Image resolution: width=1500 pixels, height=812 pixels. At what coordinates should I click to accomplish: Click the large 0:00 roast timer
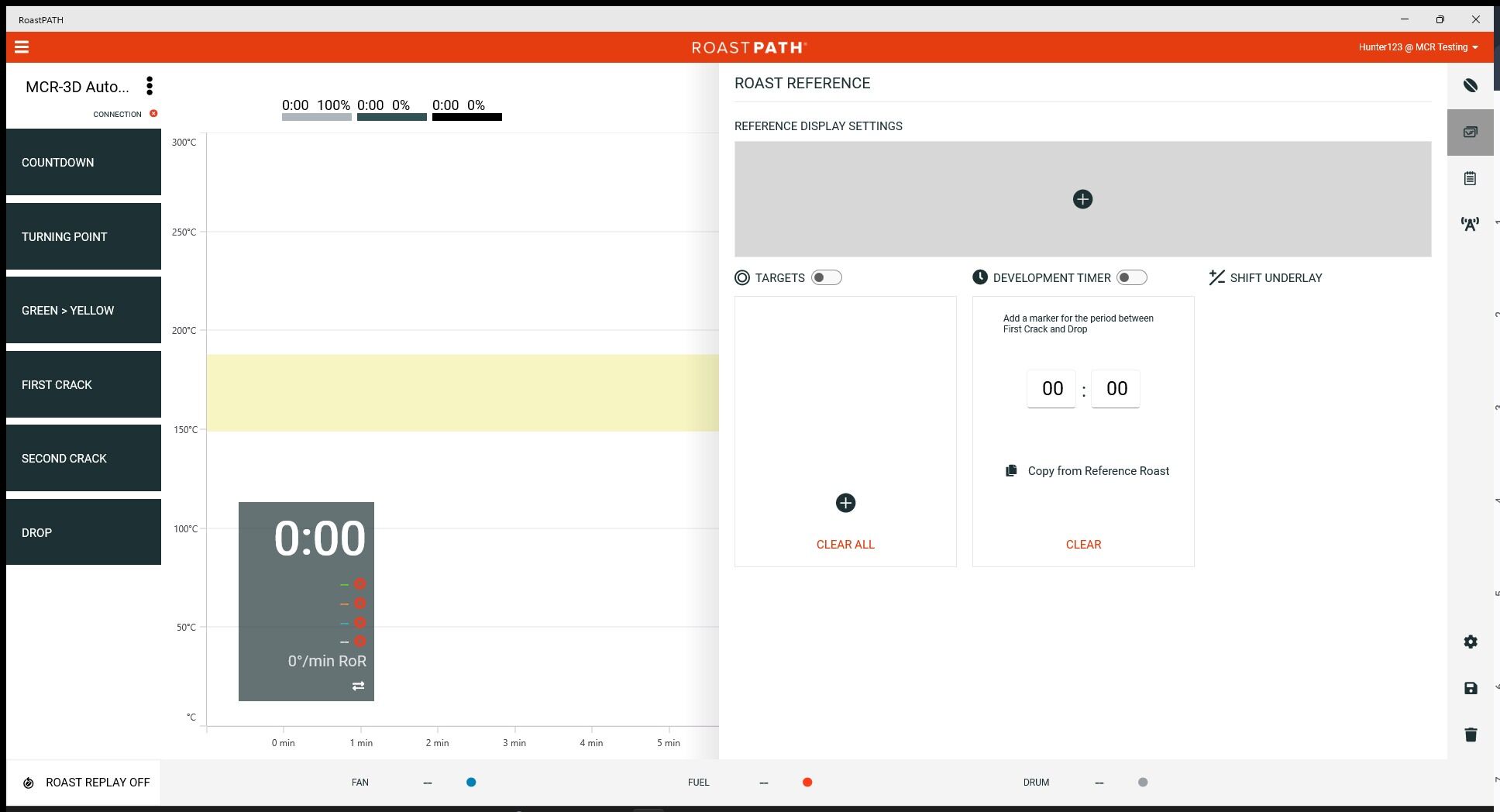pyautogui.click(x=319, y=538)
